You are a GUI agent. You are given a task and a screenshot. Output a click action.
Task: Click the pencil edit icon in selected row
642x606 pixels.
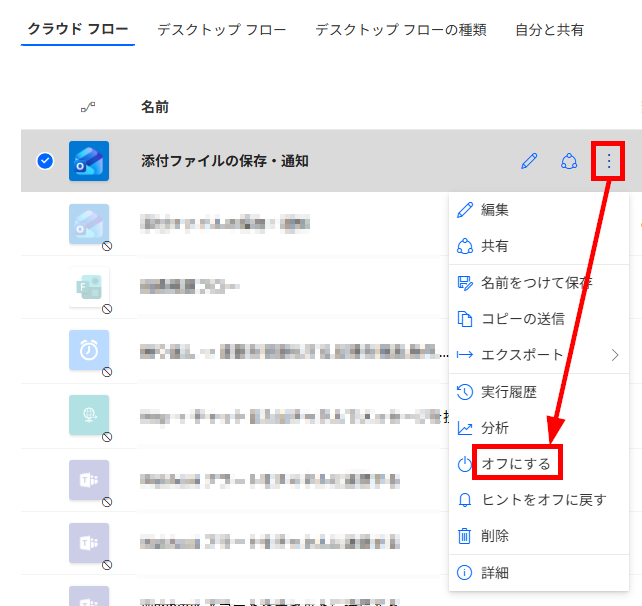coord(529,161)
